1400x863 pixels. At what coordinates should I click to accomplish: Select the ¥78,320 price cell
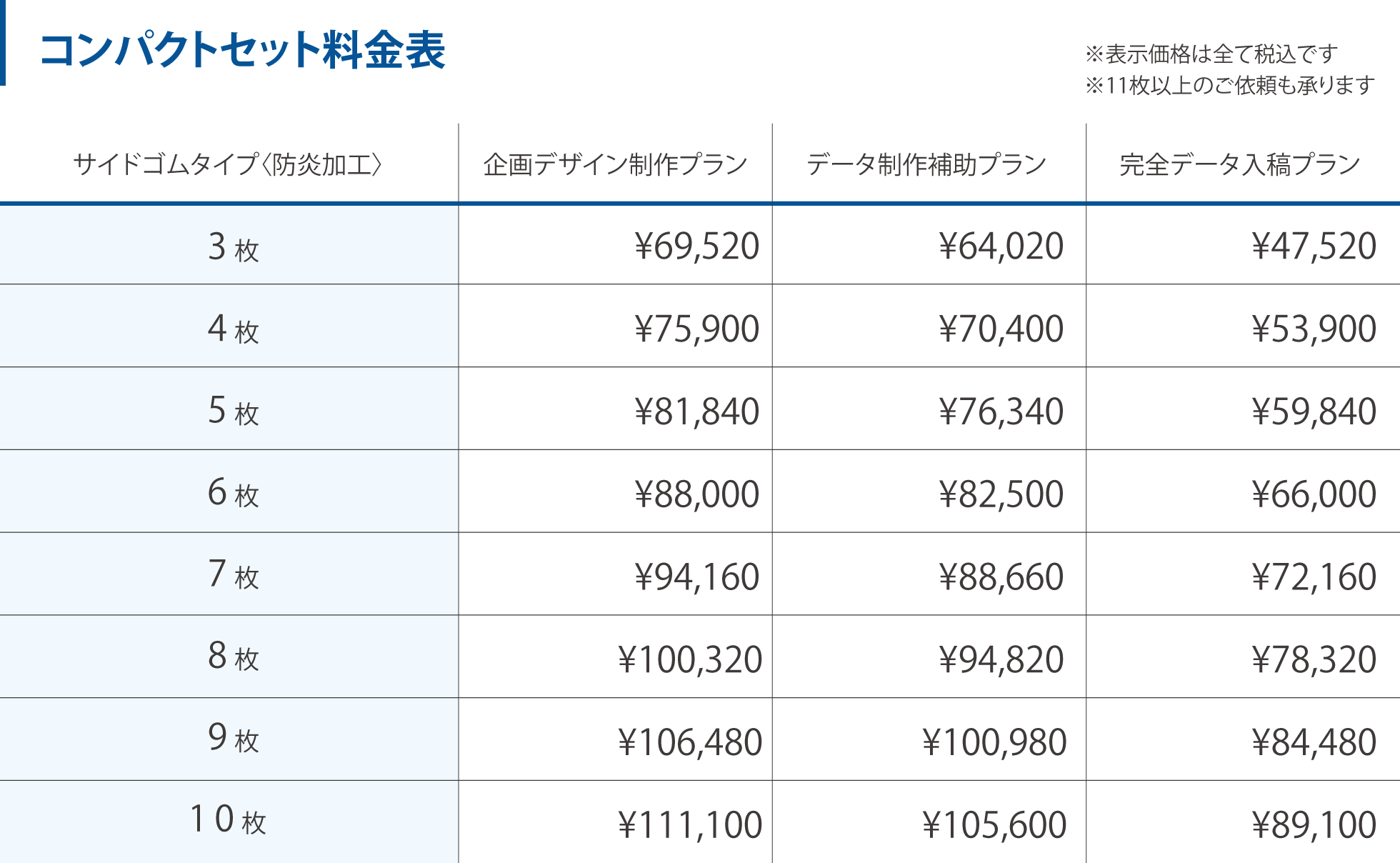click(x=1314, y=659)
